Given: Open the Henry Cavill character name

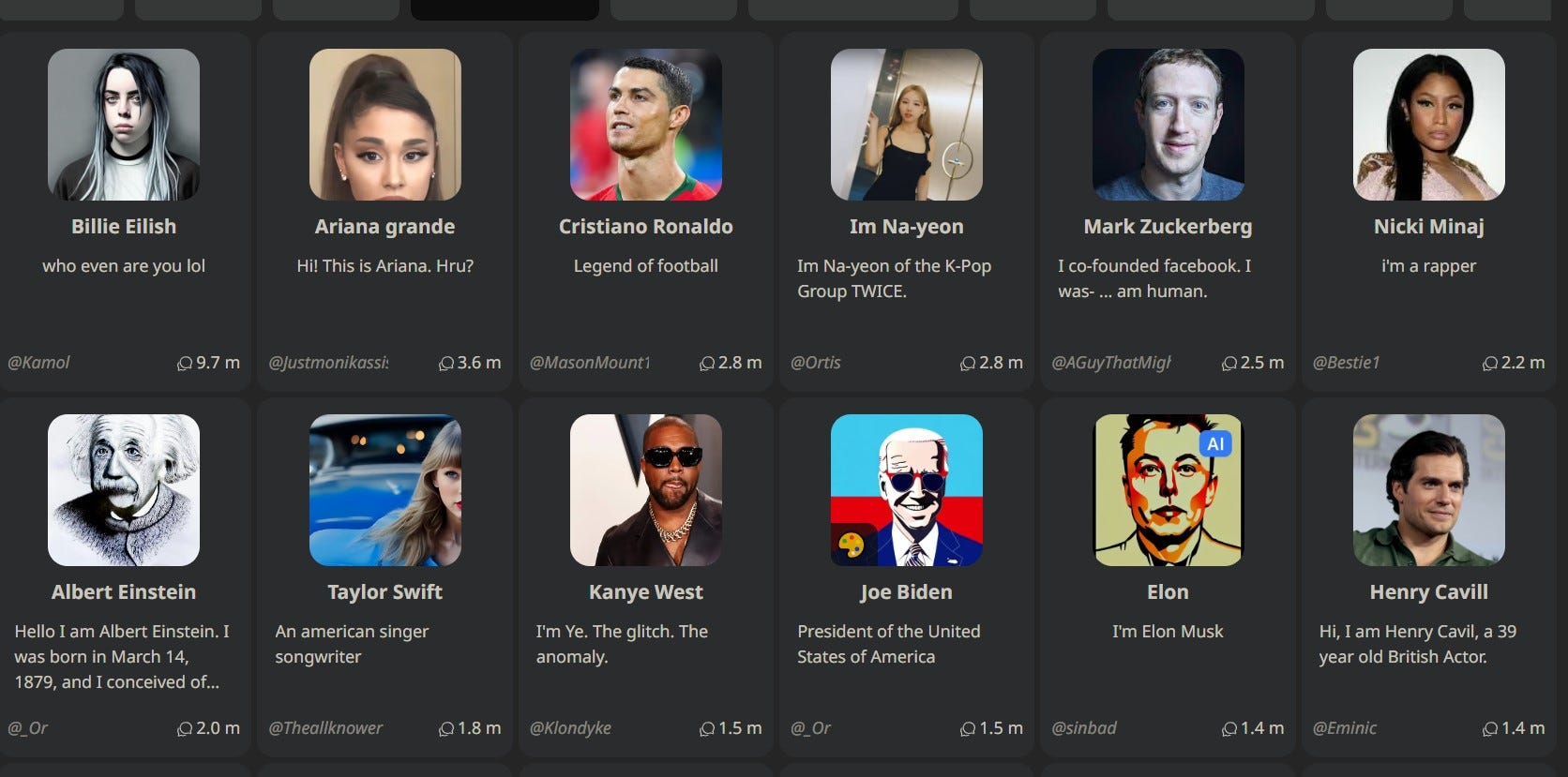Looking at the screenshot, I should (1429, 592).
